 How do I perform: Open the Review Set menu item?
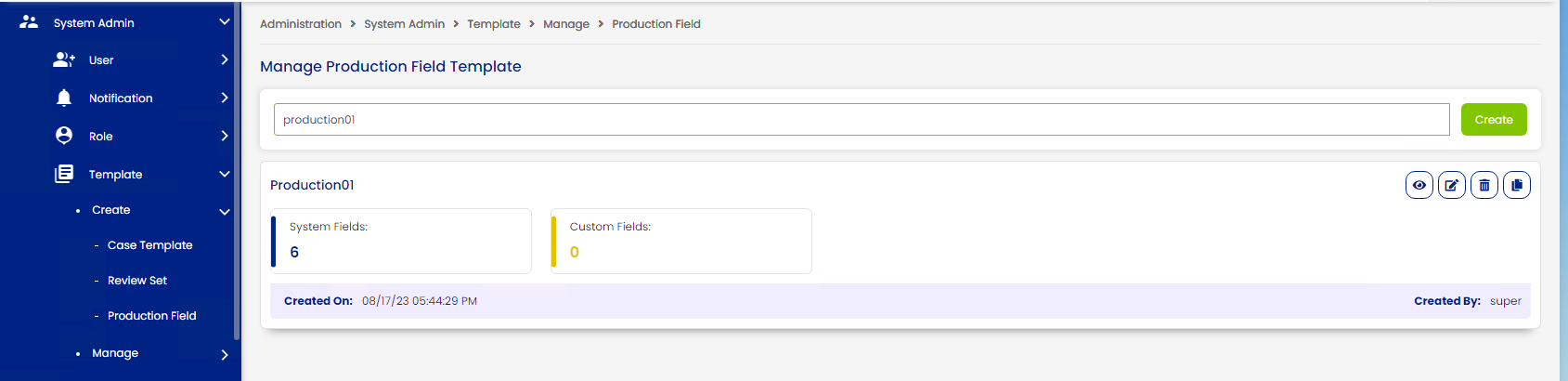[x=137, y=281]
